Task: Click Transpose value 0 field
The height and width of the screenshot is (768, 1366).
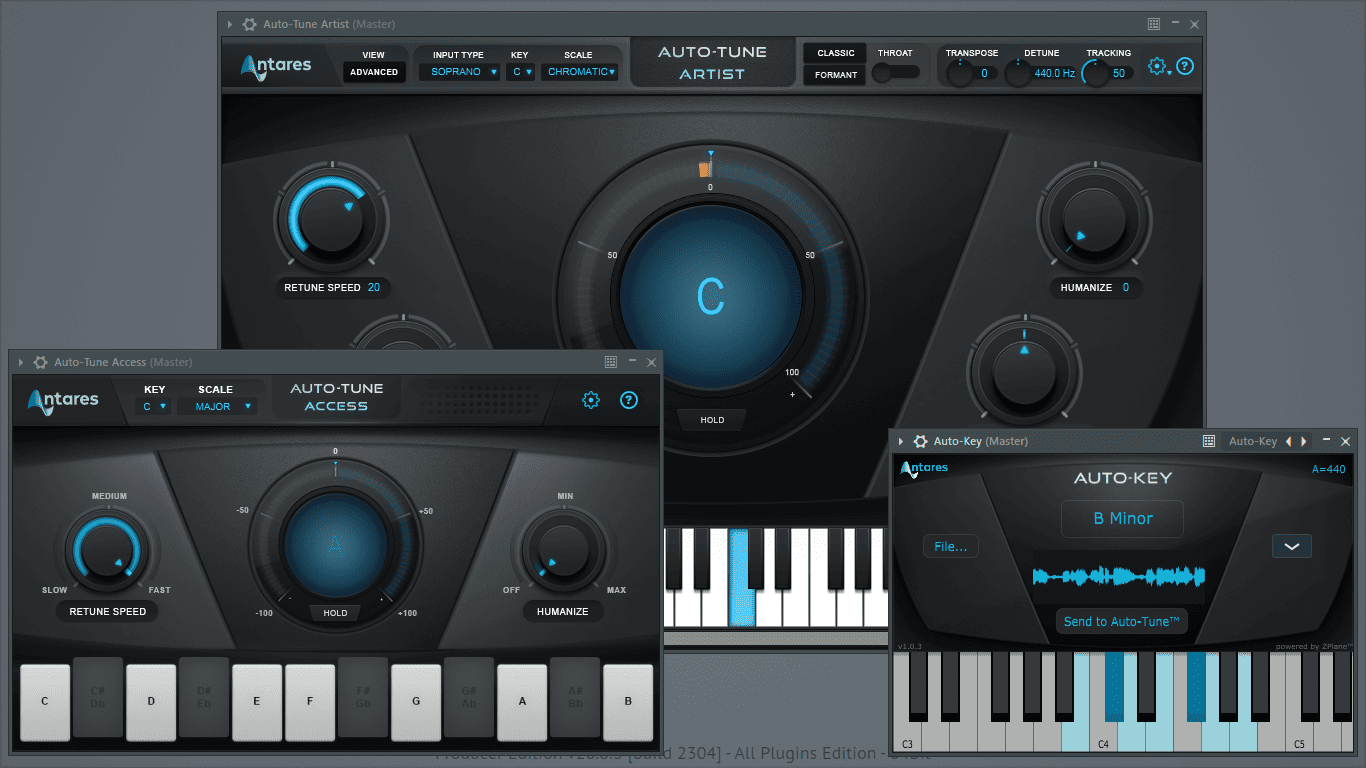Action: 984,73
